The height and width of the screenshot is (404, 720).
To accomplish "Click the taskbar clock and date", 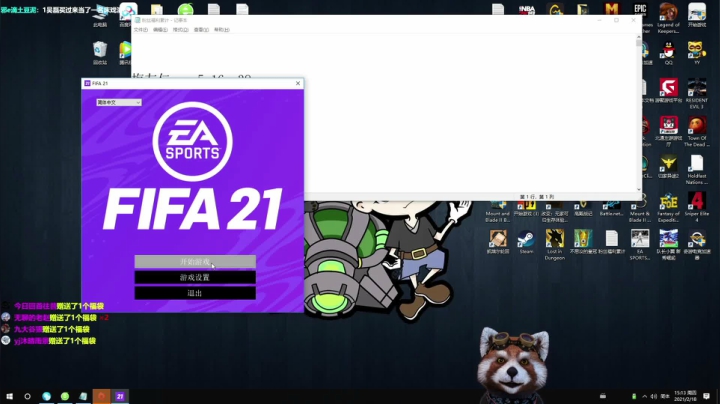I will (685, 396).
